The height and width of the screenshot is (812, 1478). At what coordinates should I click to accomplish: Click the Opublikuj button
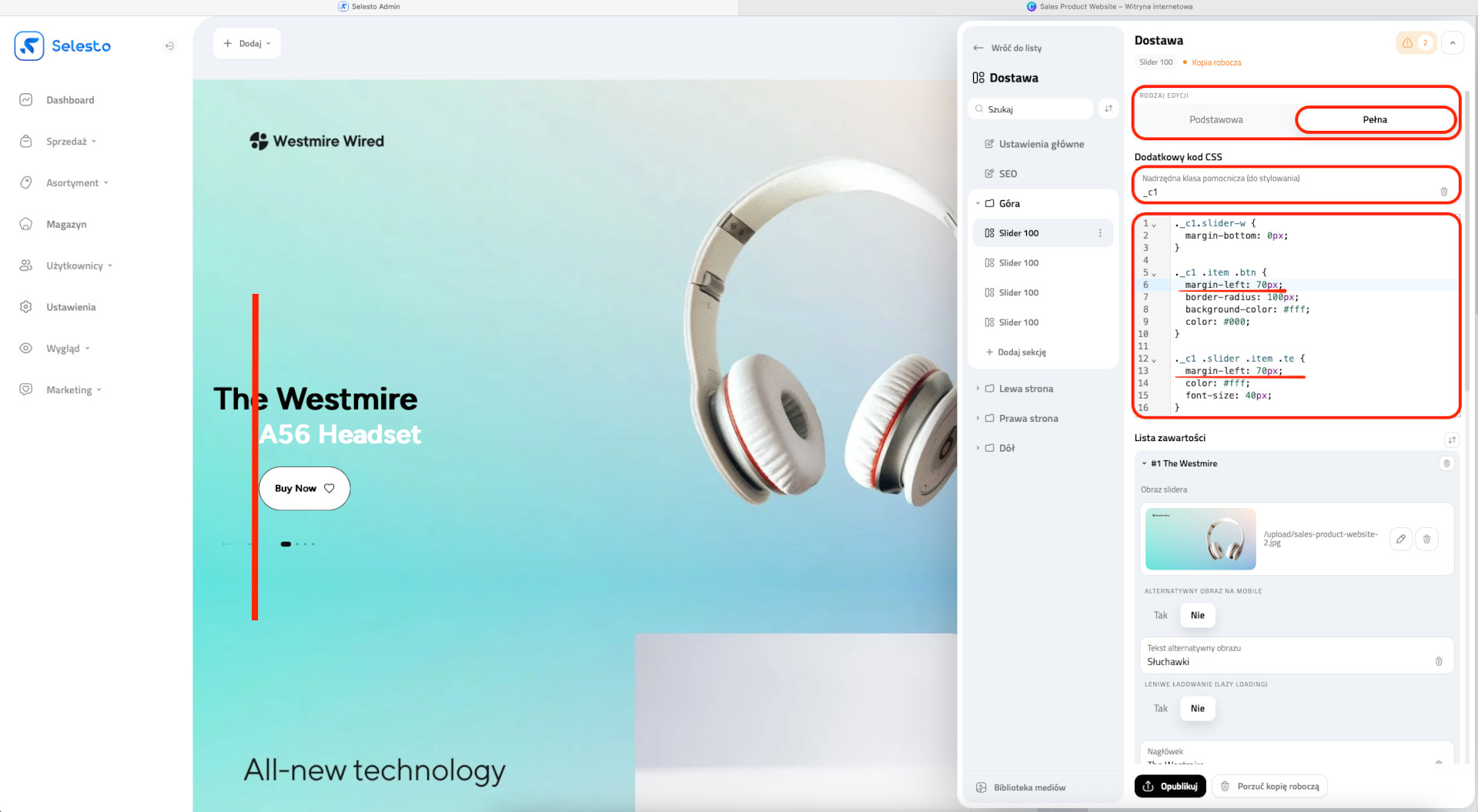1170,787
